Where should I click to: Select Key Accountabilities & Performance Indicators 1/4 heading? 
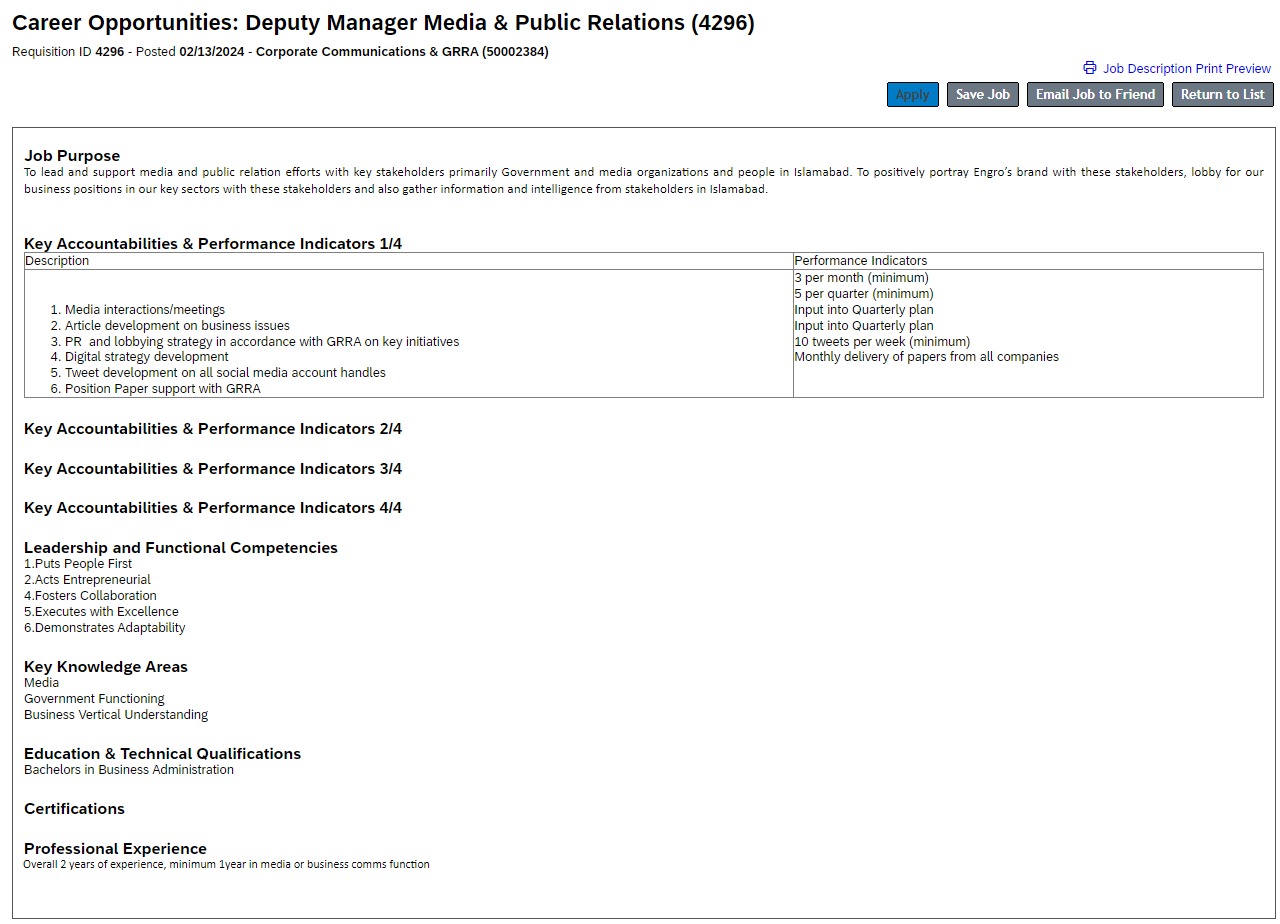pyautogui.click(x=213, y=244)
